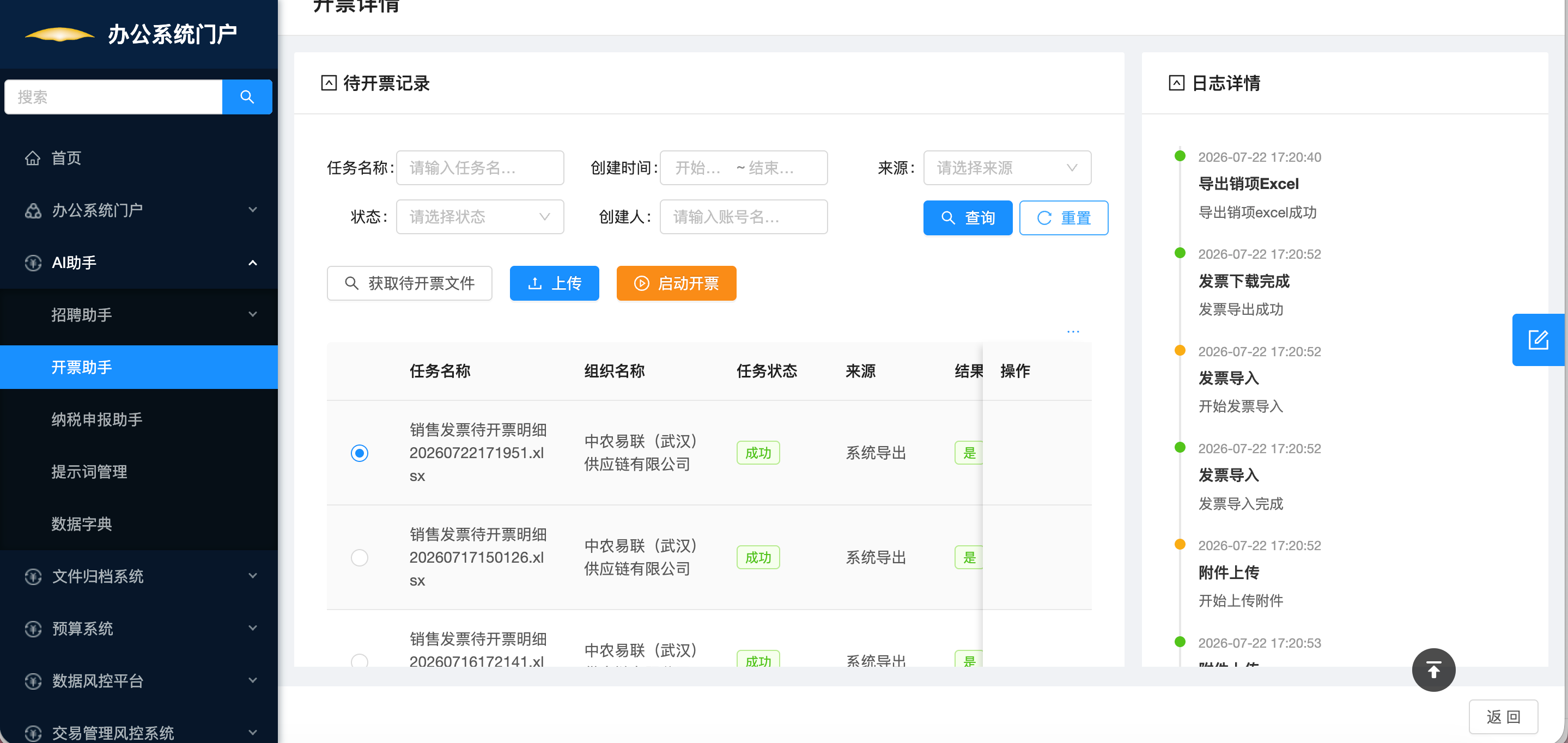The width and height of the screenshot is (1568, 743).
Task: Focus the 创建人 account input field
Action: pos(744,217)
